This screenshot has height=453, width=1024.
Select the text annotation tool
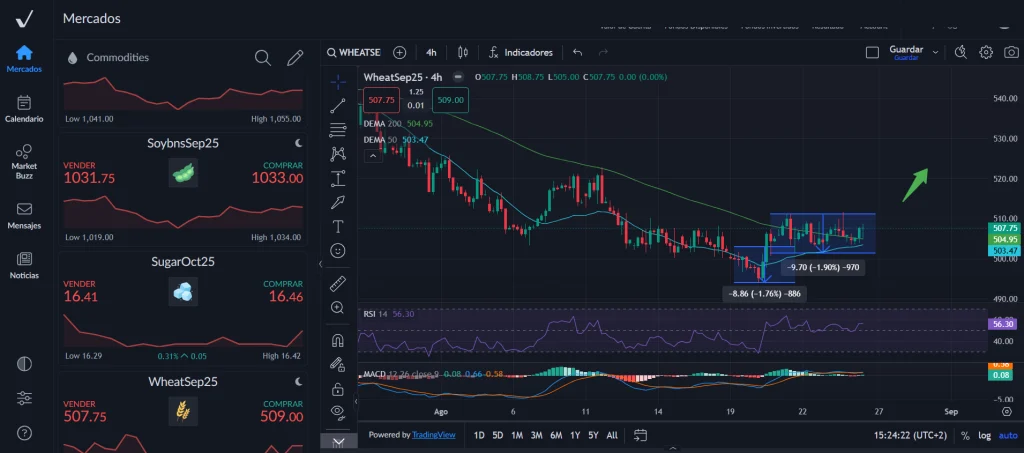[x=338, y=226]
